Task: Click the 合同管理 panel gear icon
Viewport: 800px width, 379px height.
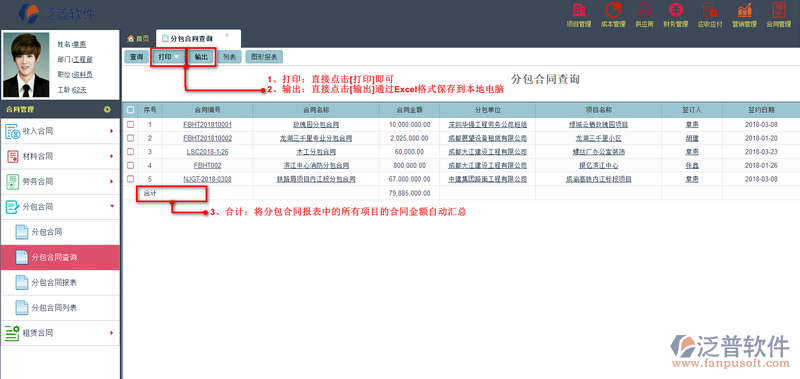Action: pyautogui.click(x=107, y=109)
